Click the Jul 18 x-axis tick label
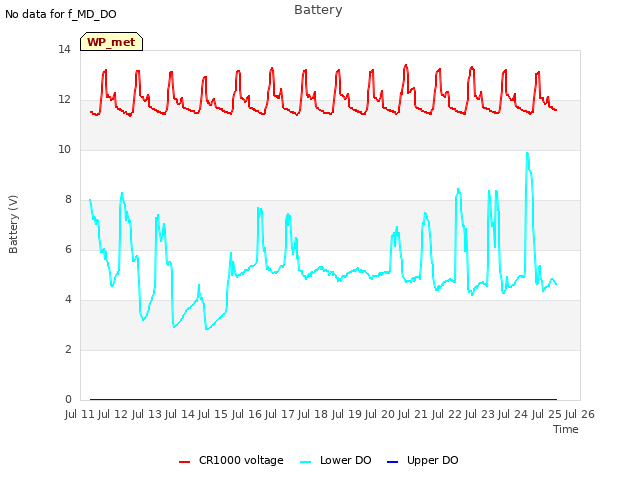The height and width of the screenshot is (480, 640). click(313, 414)
